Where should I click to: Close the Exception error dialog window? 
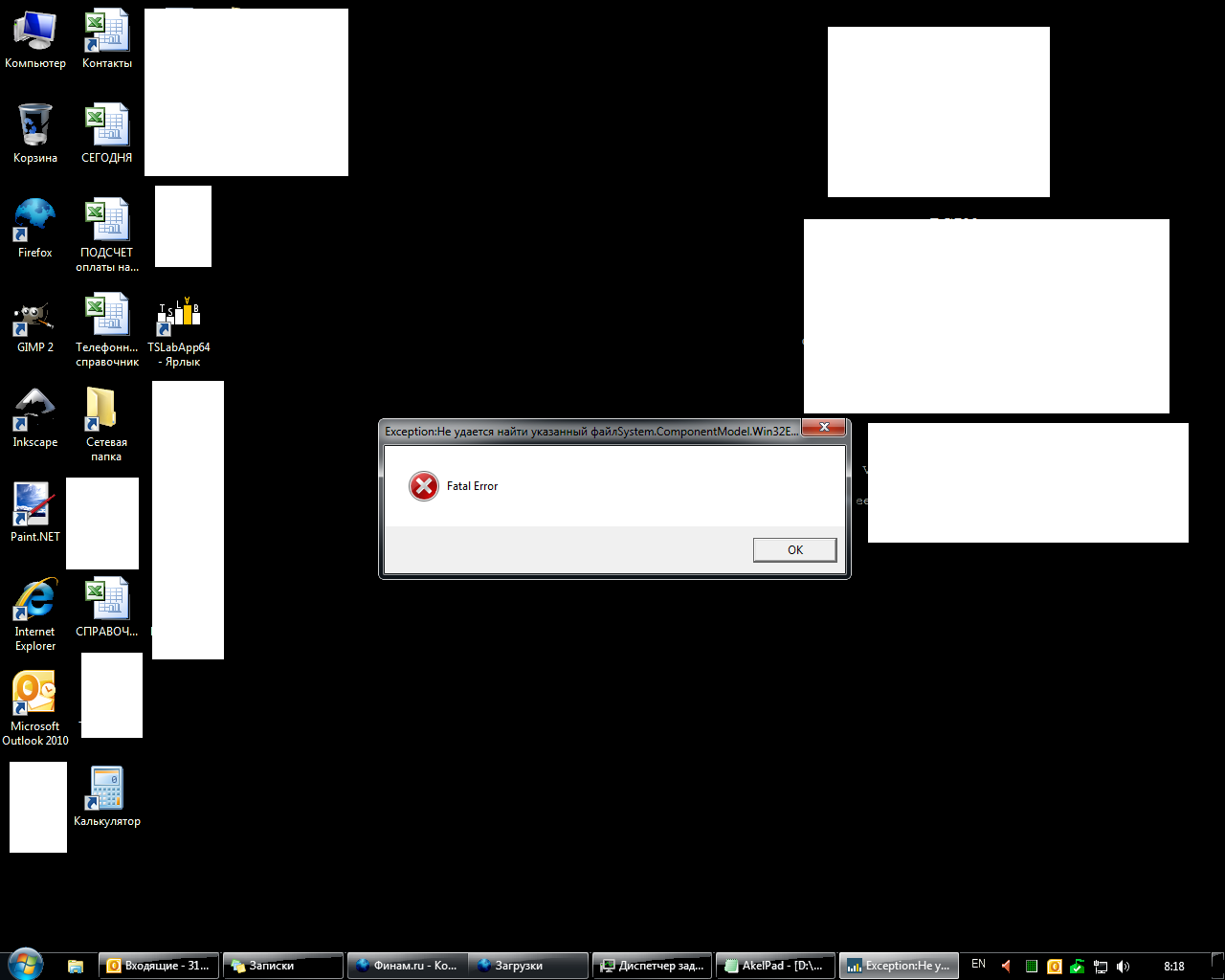823,428
